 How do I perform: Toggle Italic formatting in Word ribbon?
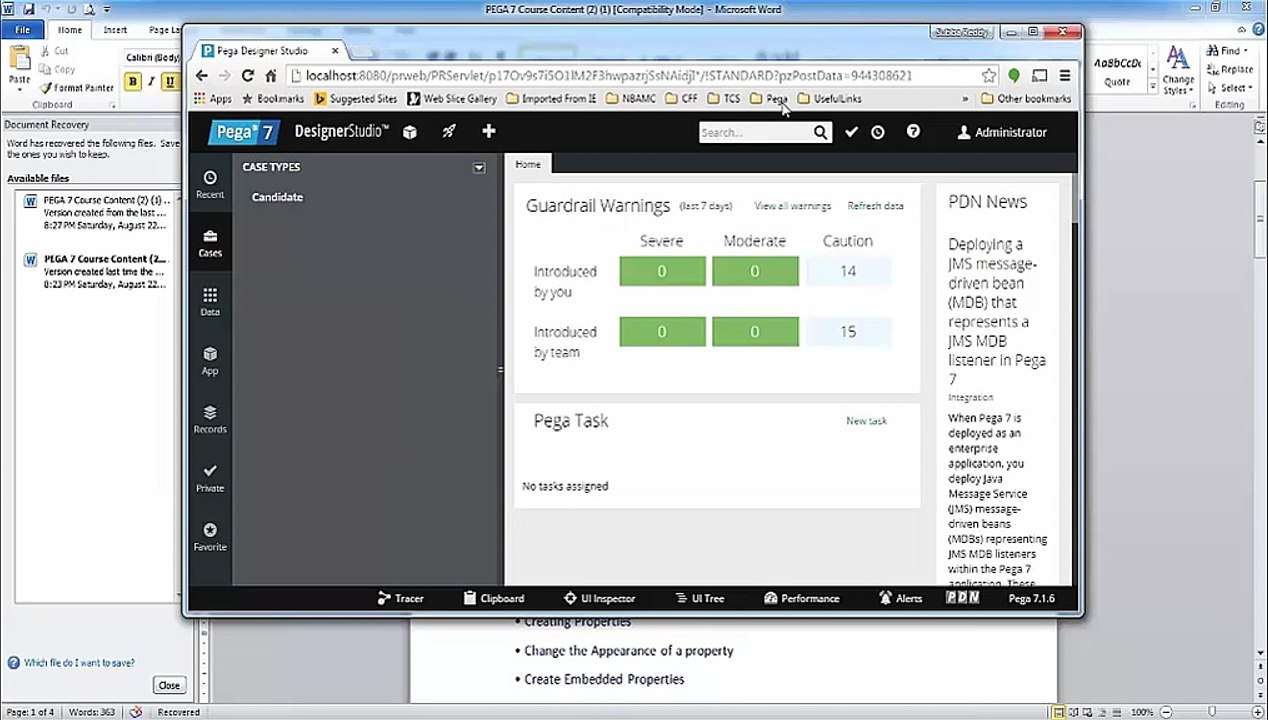151,82
